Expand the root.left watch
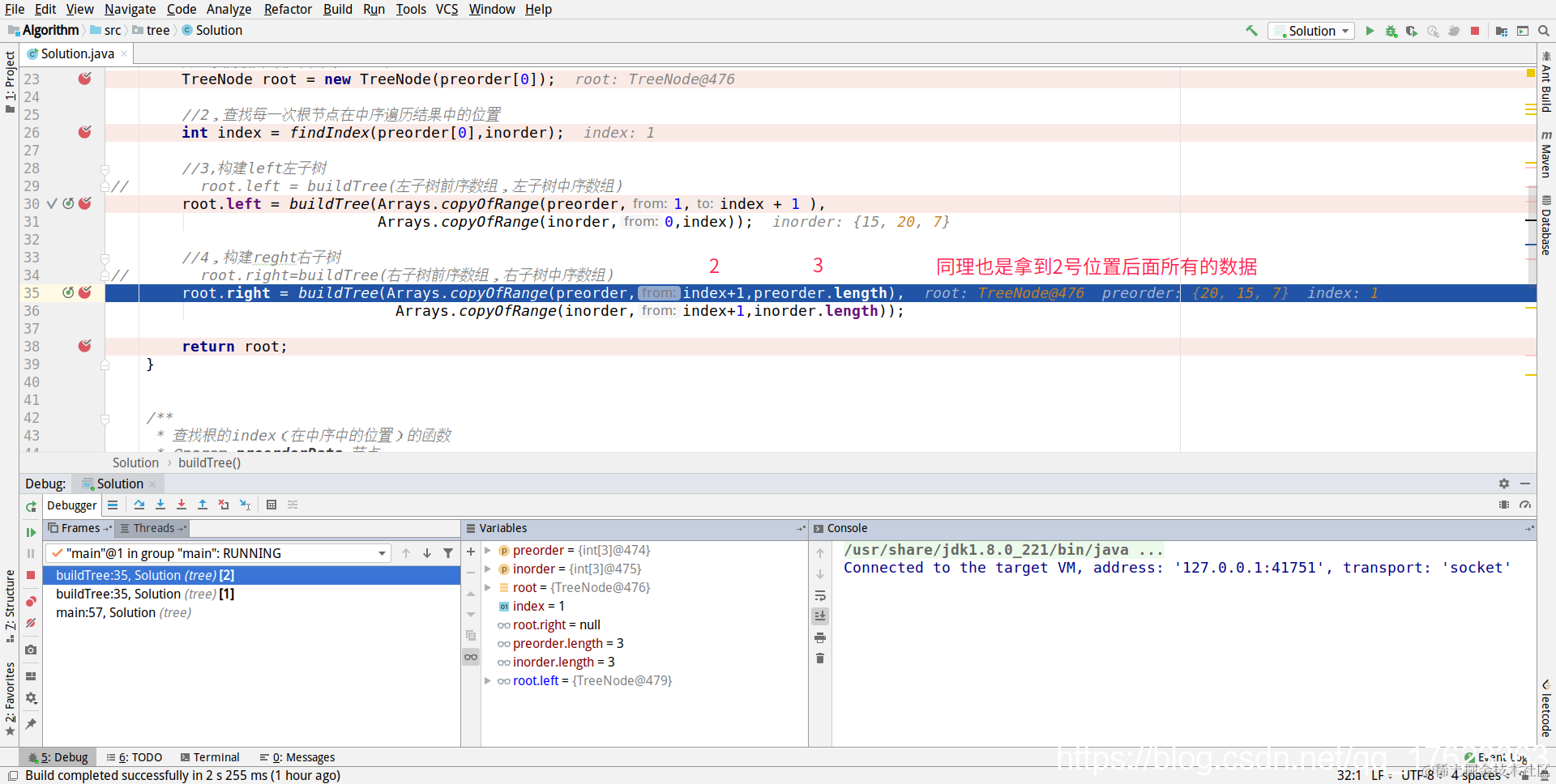The height and width of the screenshot is (784, 1556). pos(488,681)
